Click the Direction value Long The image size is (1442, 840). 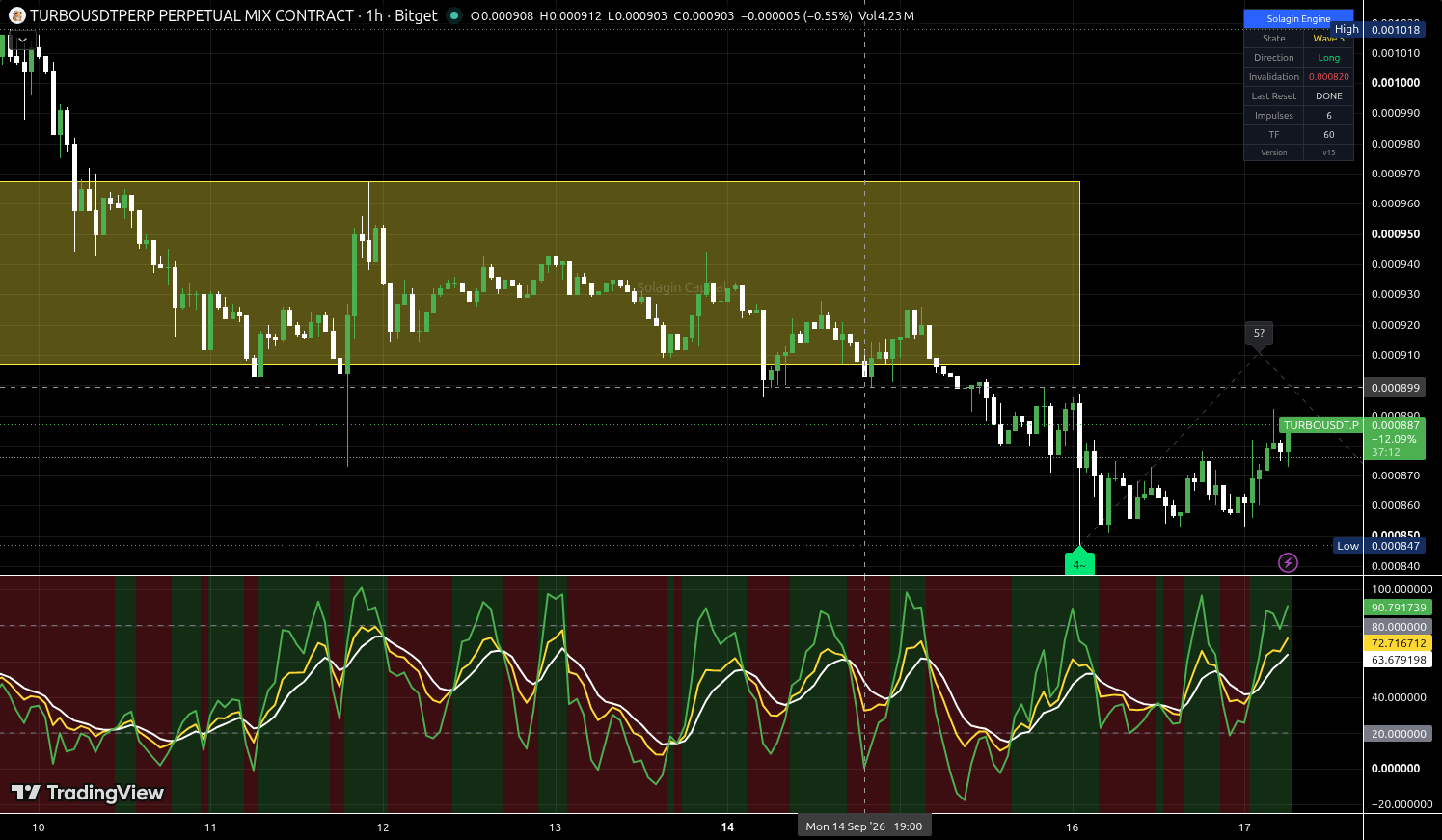pos(1329,58)
